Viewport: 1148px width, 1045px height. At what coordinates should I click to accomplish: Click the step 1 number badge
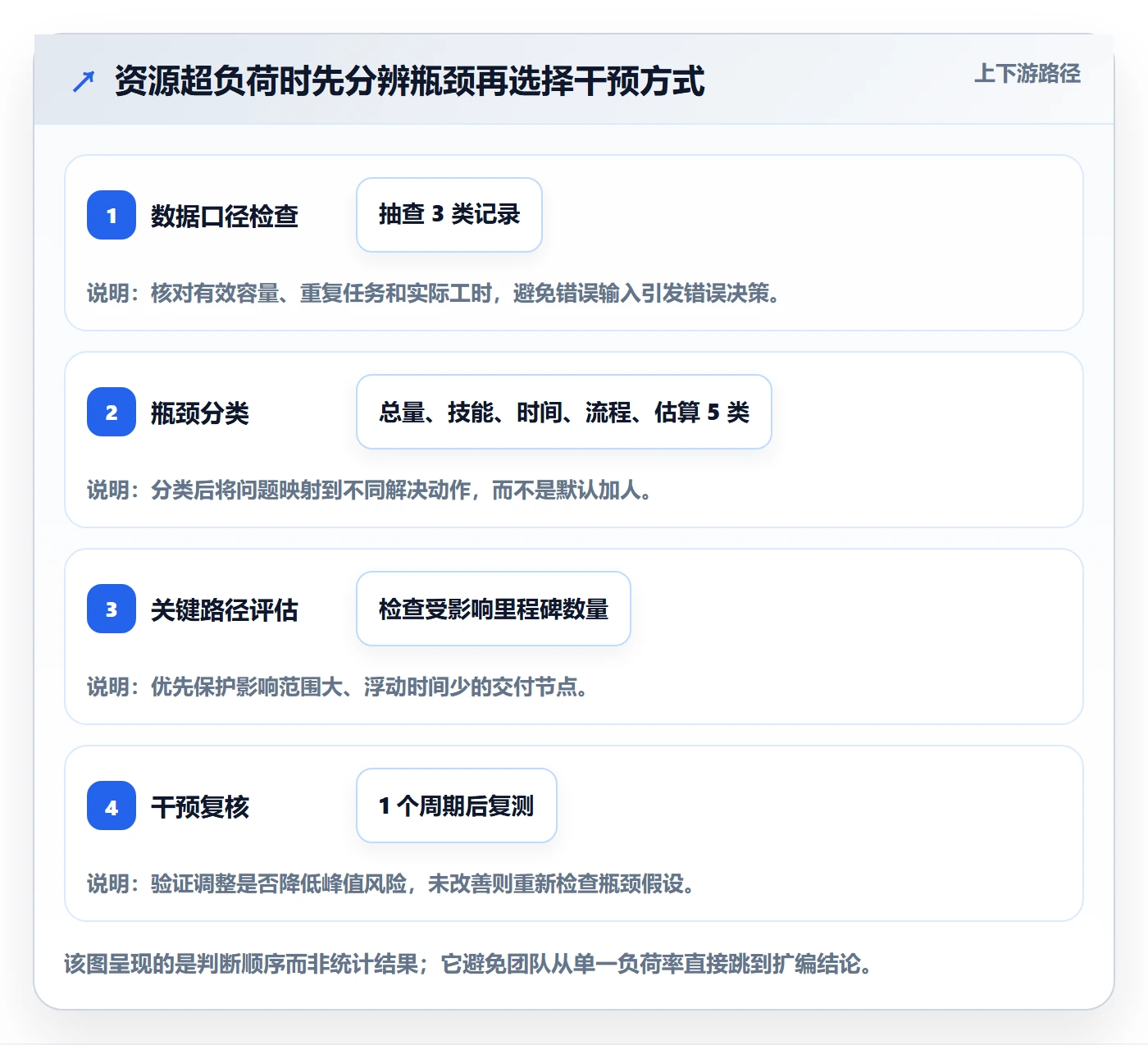(x=112, y=215)
